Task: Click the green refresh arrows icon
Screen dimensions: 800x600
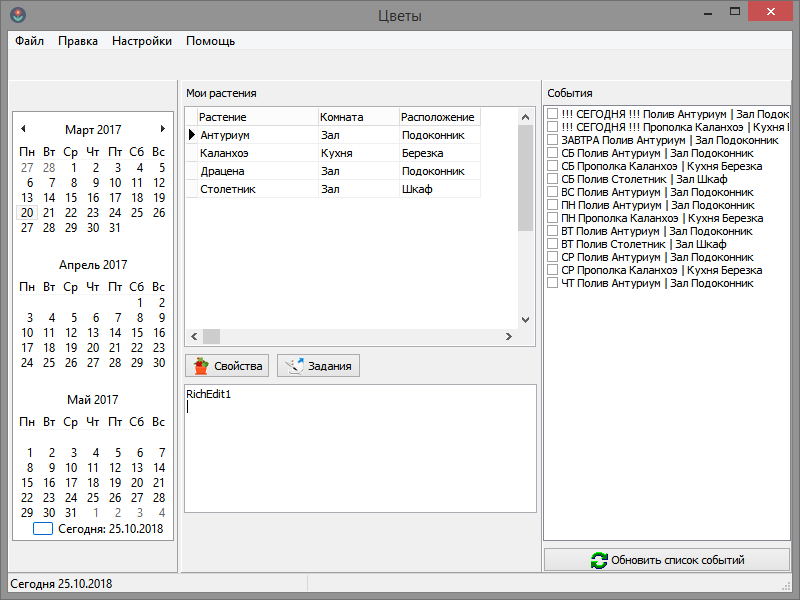Action: [x=599, y=560]
